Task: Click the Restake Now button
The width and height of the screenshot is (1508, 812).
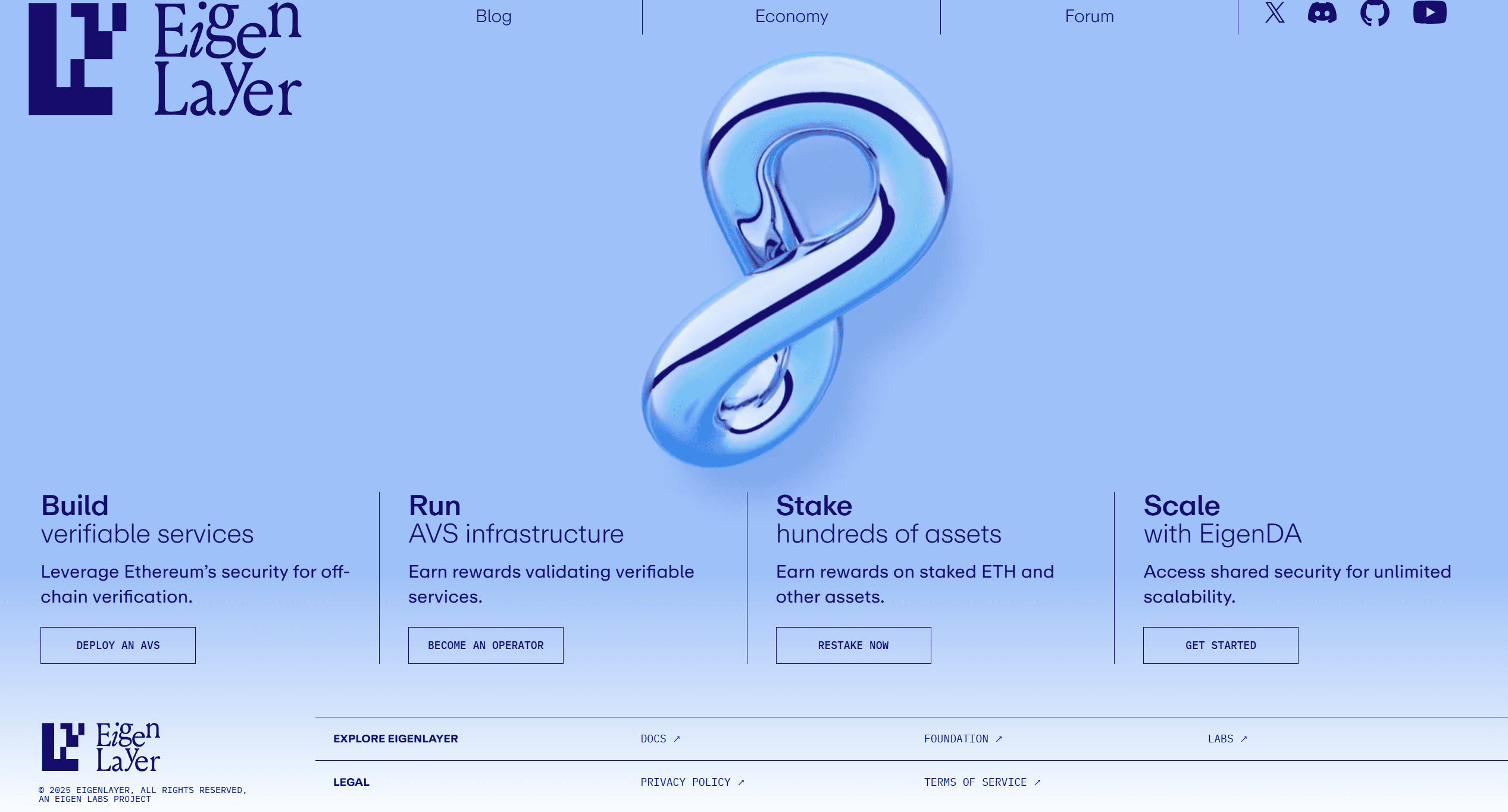Action: (853, 645)
